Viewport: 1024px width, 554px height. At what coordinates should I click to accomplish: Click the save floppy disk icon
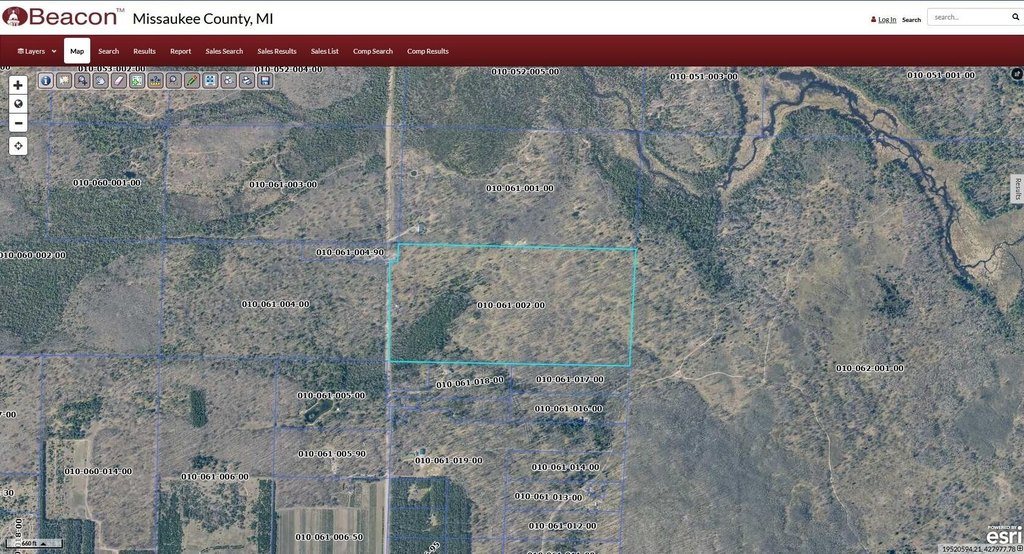coord(265,80)
